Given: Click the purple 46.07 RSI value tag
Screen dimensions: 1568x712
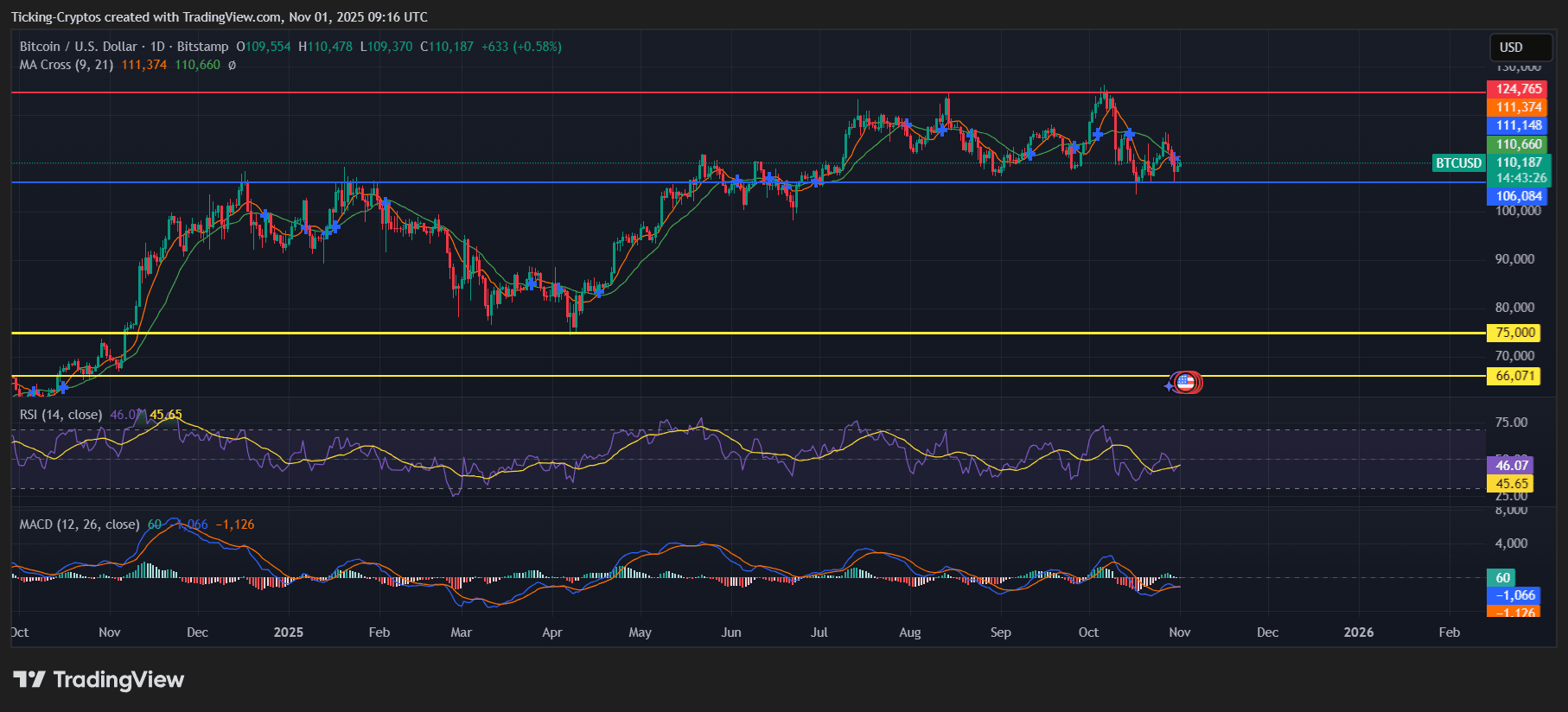Looking at the screenshot, I should tap(1512, 465).
